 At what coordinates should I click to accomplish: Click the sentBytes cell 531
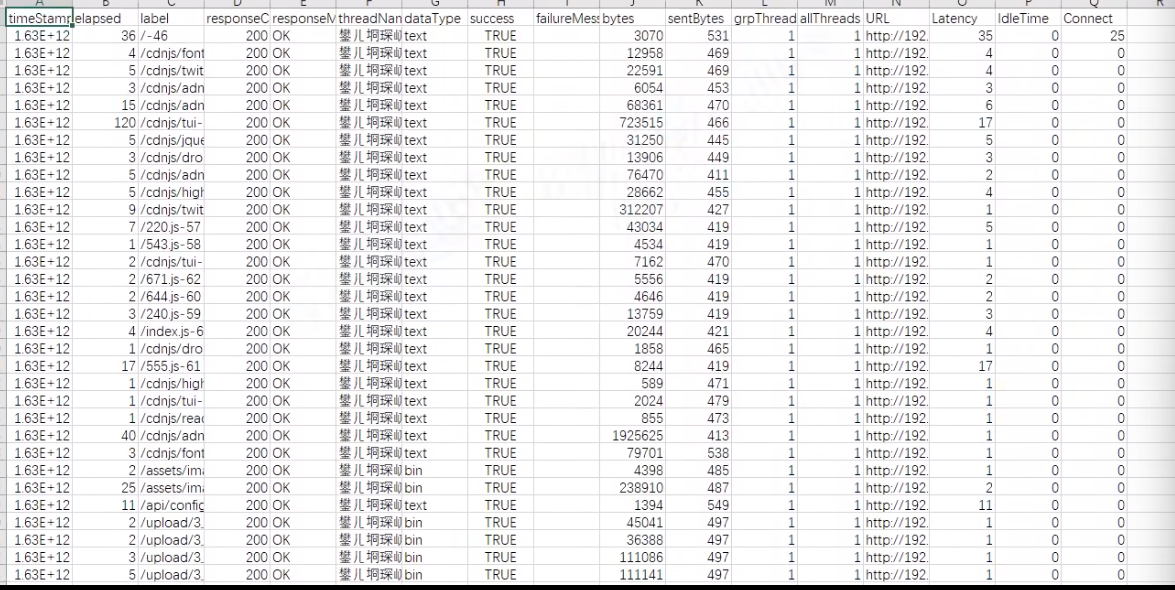point(698,36)
